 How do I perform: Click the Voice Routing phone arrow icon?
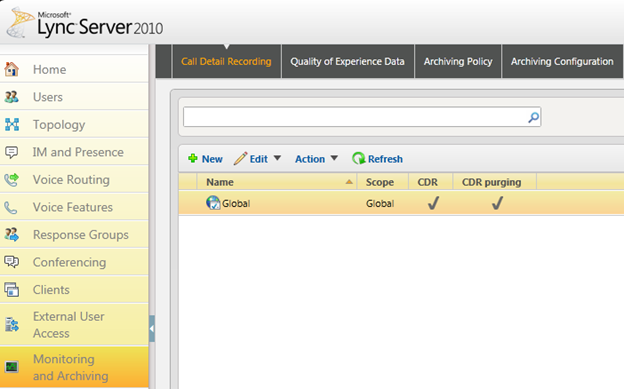(12, 180)
